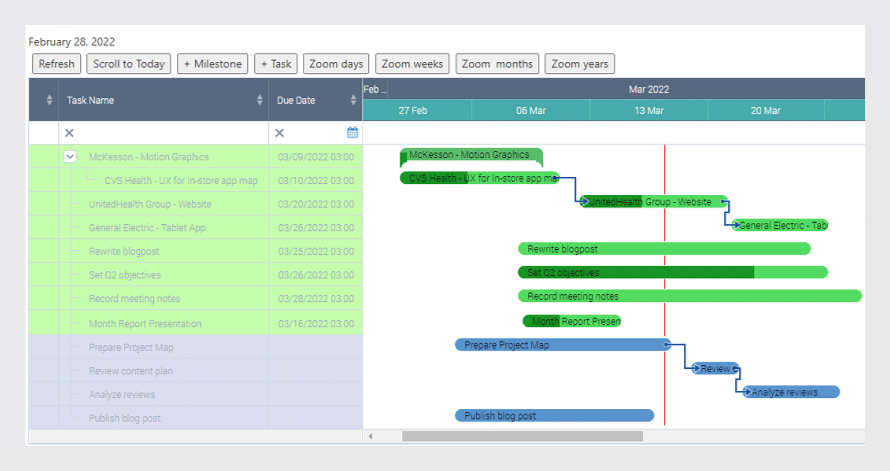Select Prepare Project Map task row
The image size is (890, 471).
pyautogui.click(x=196, y=347)
